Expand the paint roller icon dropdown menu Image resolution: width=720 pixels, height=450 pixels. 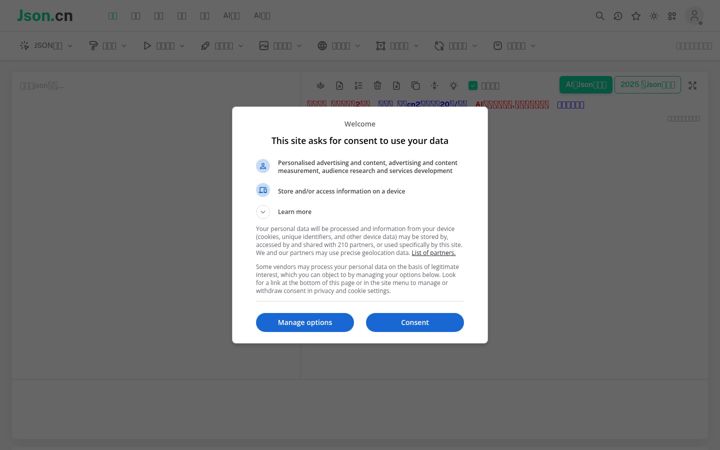point(107,45)
